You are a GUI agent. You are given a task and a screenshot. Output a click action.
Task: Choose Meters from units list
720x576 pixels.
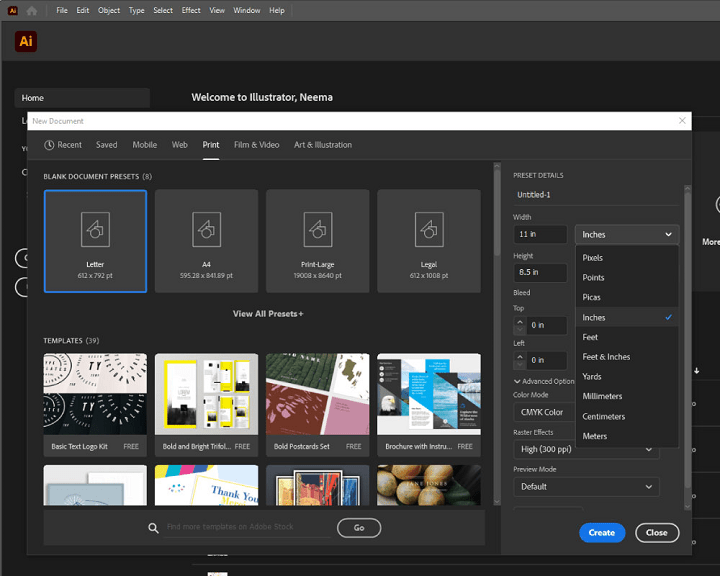pyautogui.click(x=627, y=436)
